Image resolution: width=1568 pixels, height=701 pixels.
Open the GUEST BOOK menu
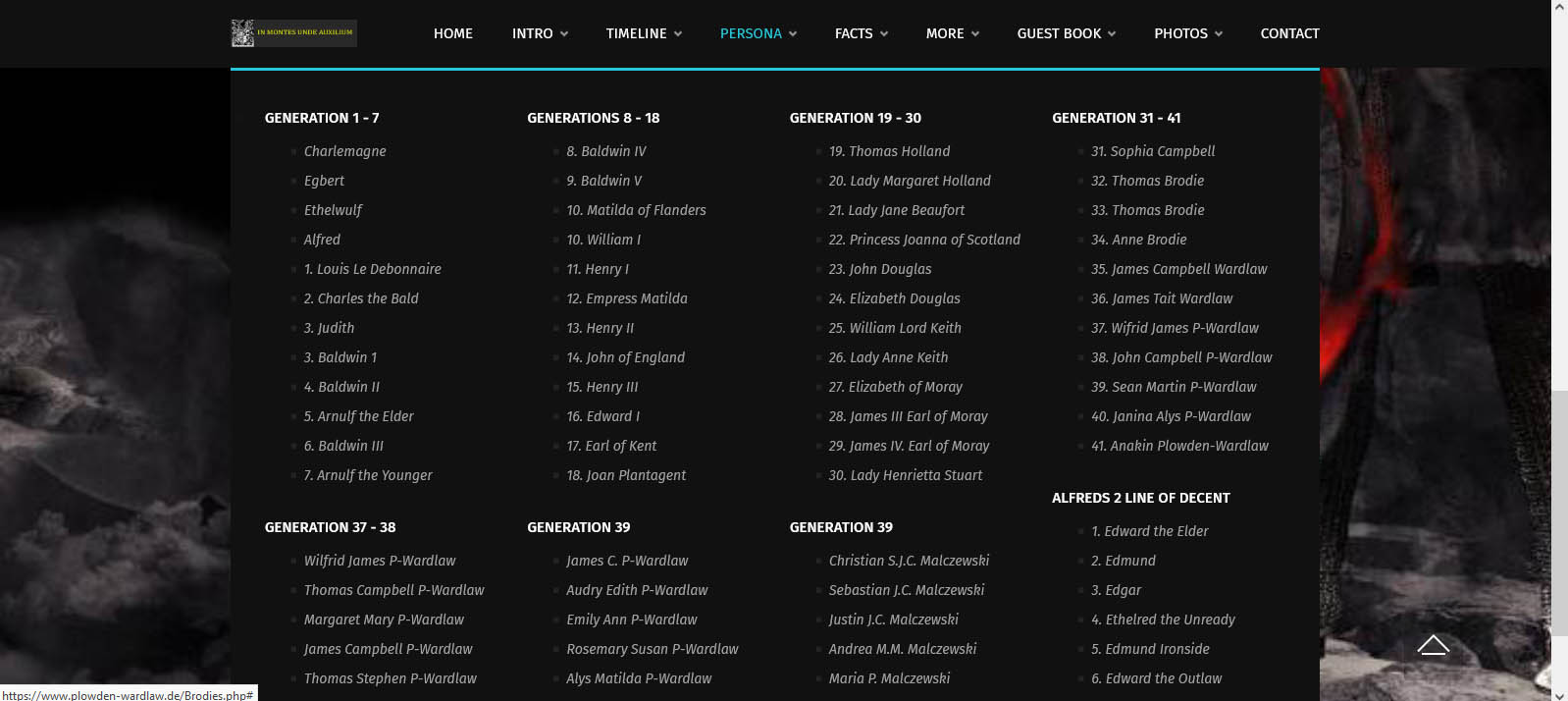click(x=1066, y=33)
